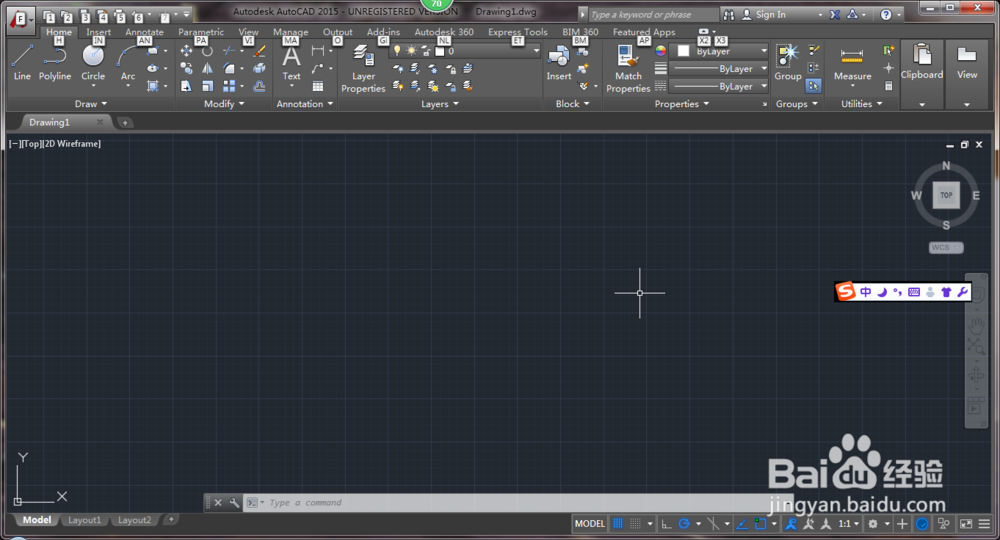Open the Clipboard panel button
This screenshot has width=1000, height=540.
tap(922, 74)
